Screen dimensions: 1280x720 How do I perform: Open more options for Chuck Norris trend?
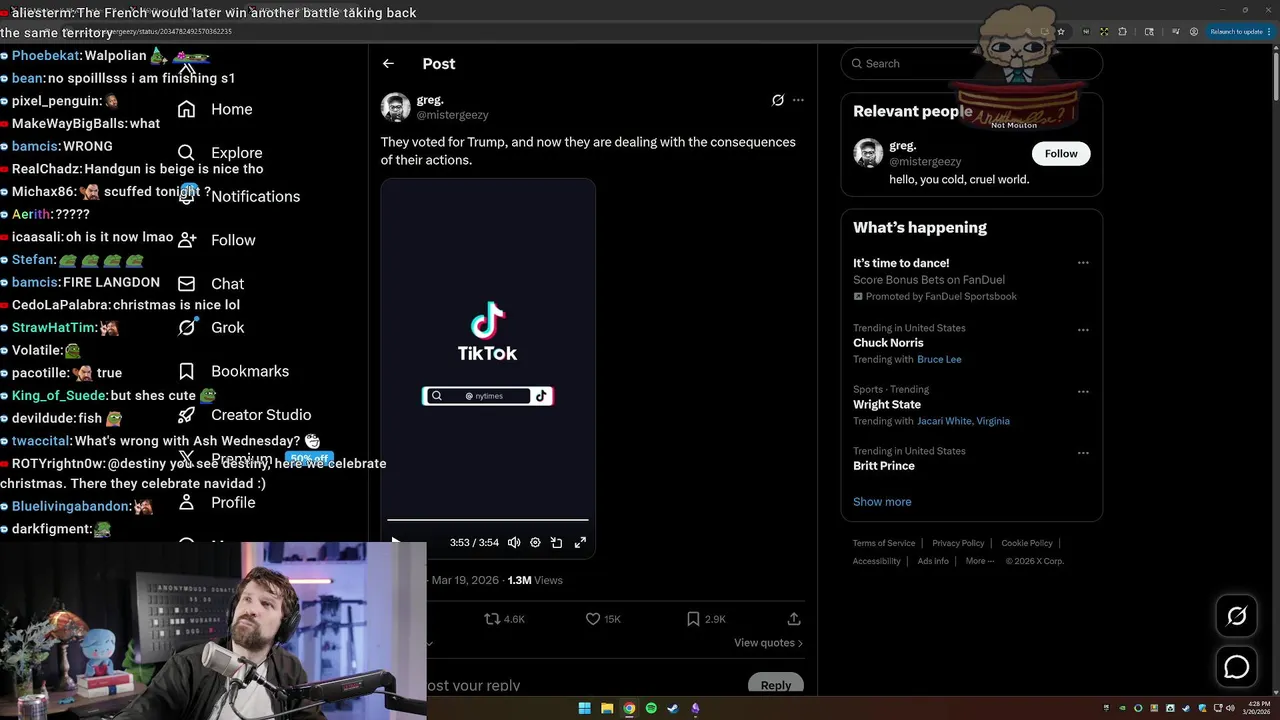tap(1083, 330)
